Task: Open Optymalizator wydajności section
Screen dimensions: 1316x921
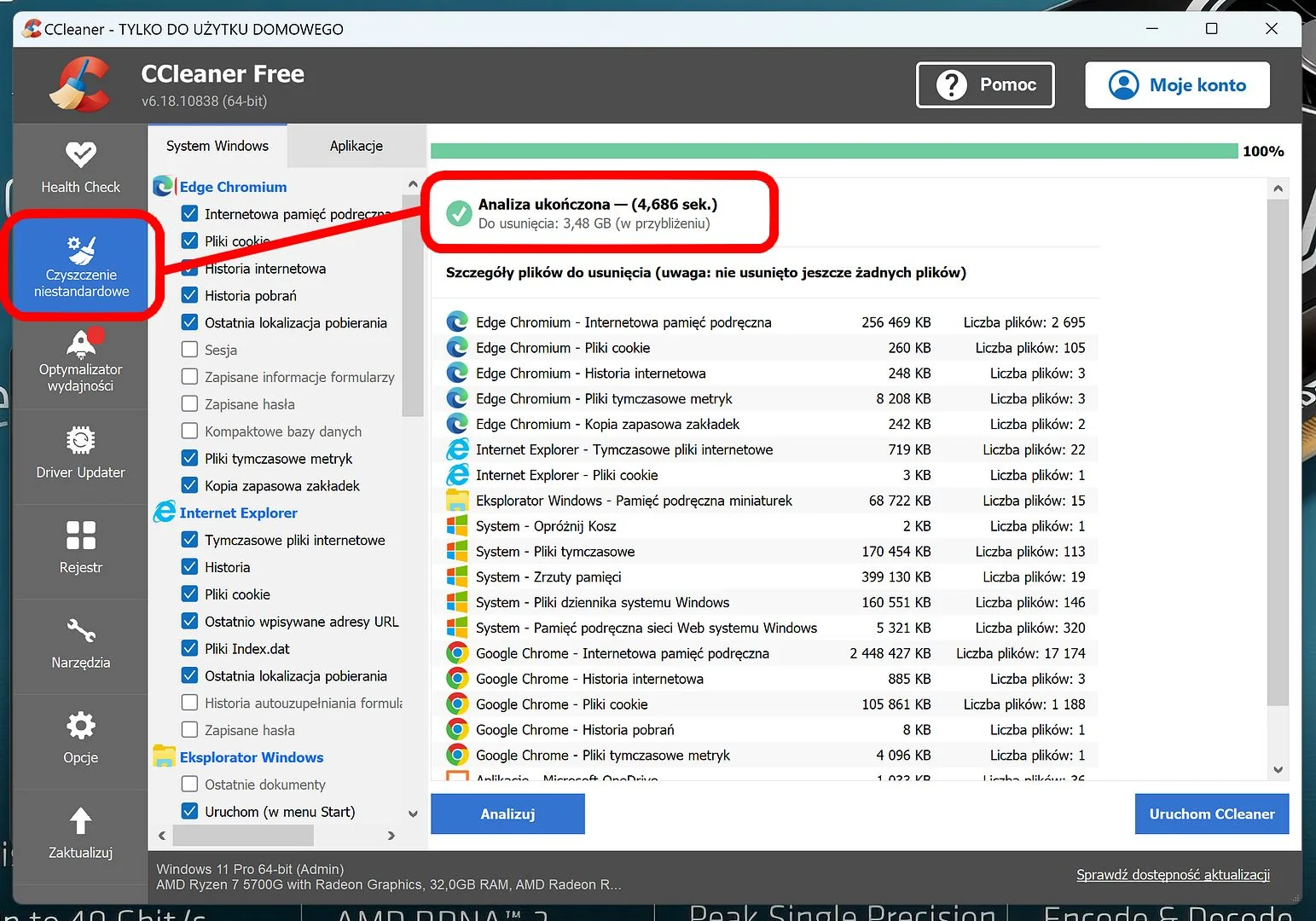Action: (x=80, y=361)
